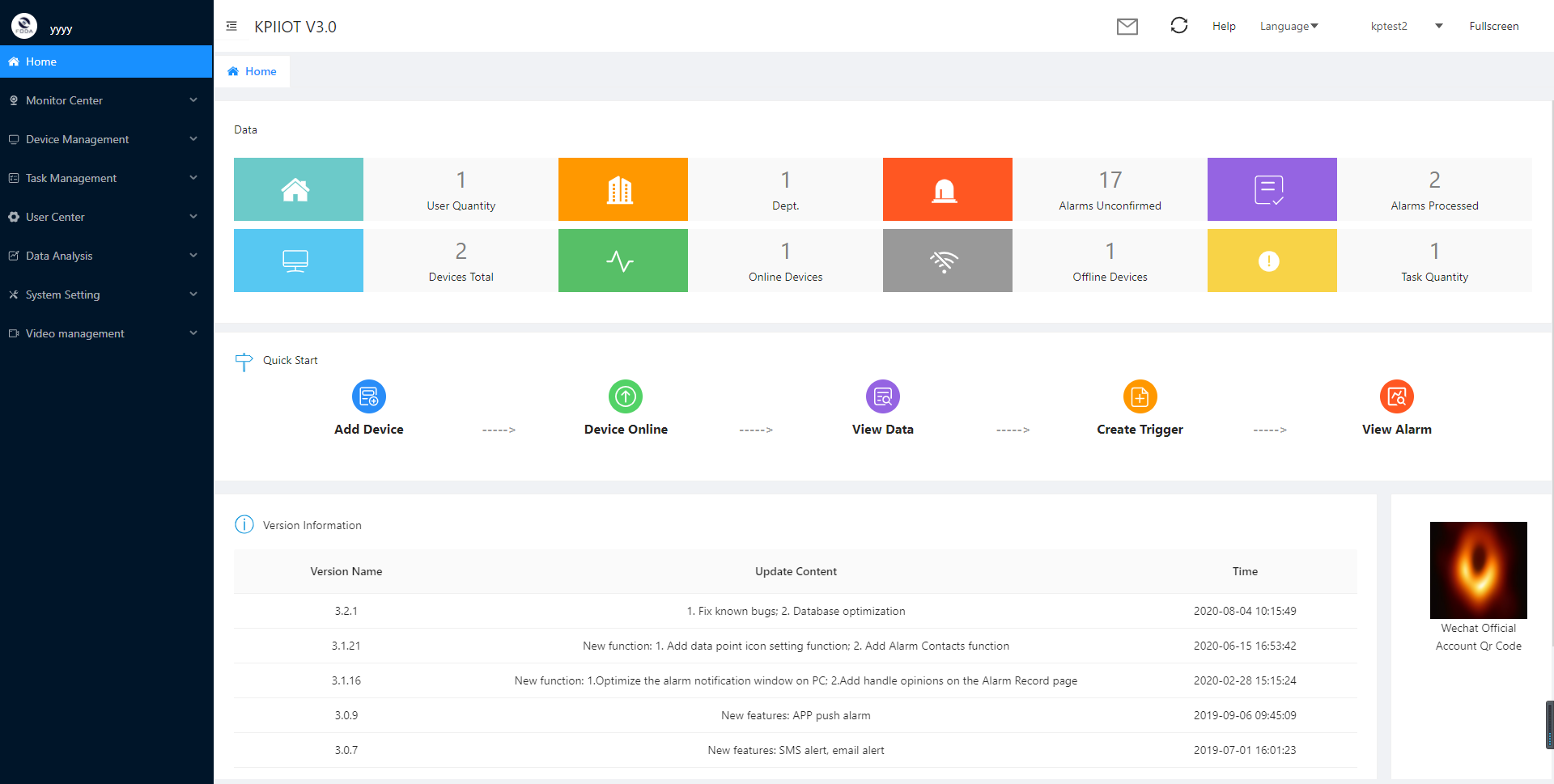Expand Video management chevron
Viewport: 1554px width, 784px height.
click(x=193, y=333)
